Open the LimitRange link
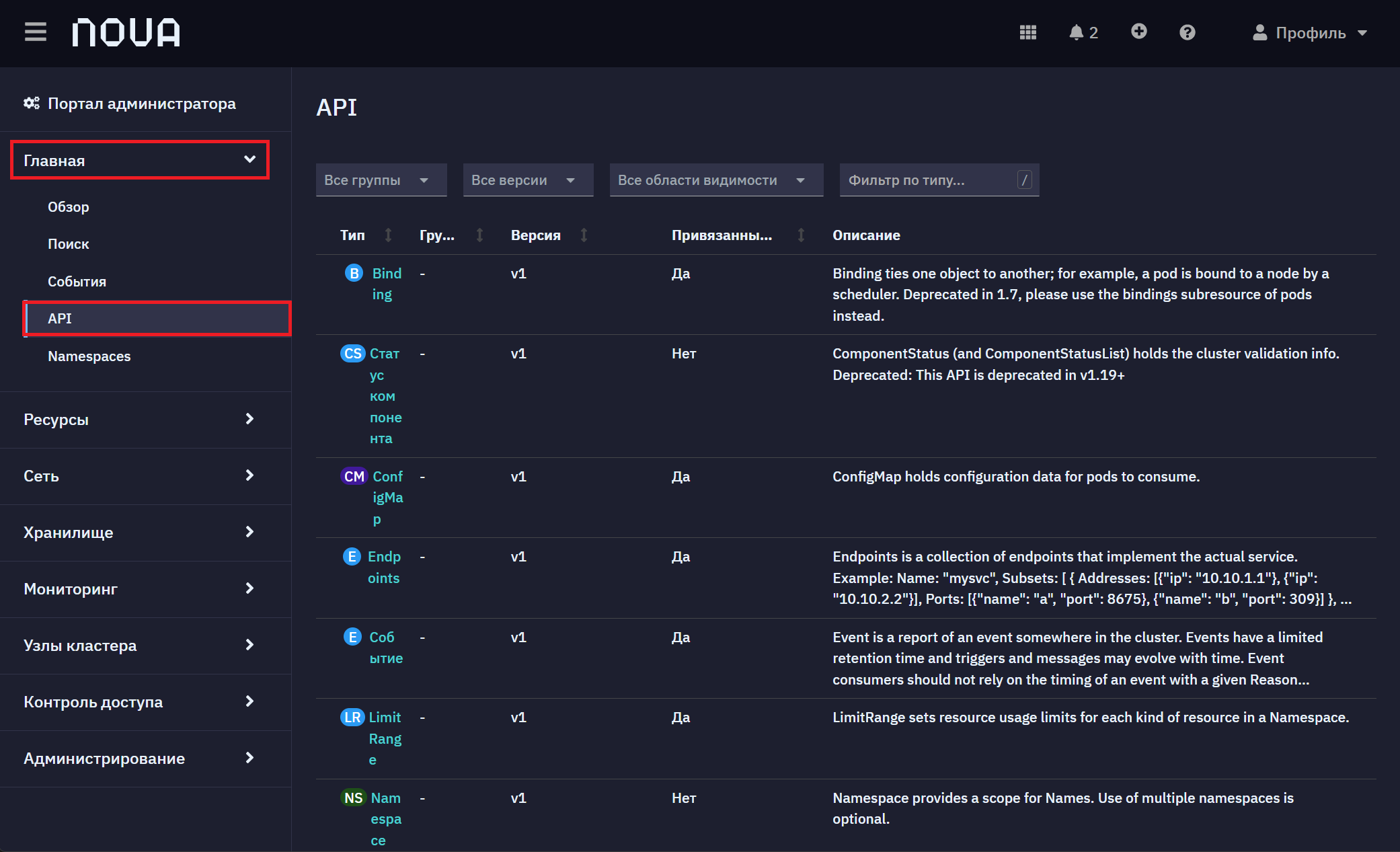The width and height of the screenshot is (1400, 852). pos(385,738)
